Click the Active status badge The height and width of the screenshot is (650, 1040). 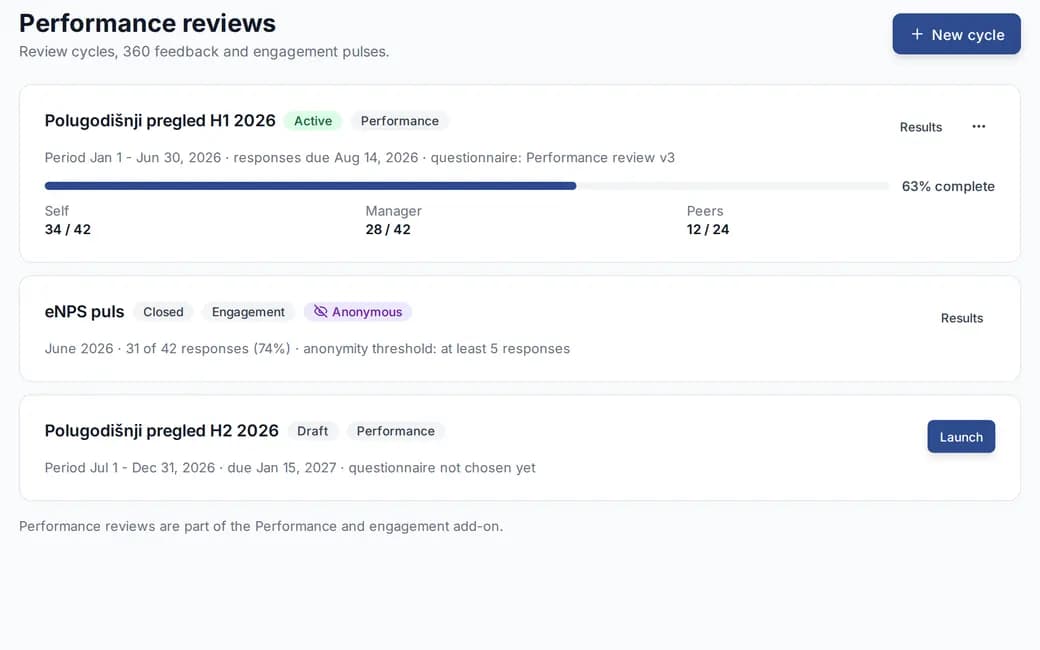pos(313,121)
